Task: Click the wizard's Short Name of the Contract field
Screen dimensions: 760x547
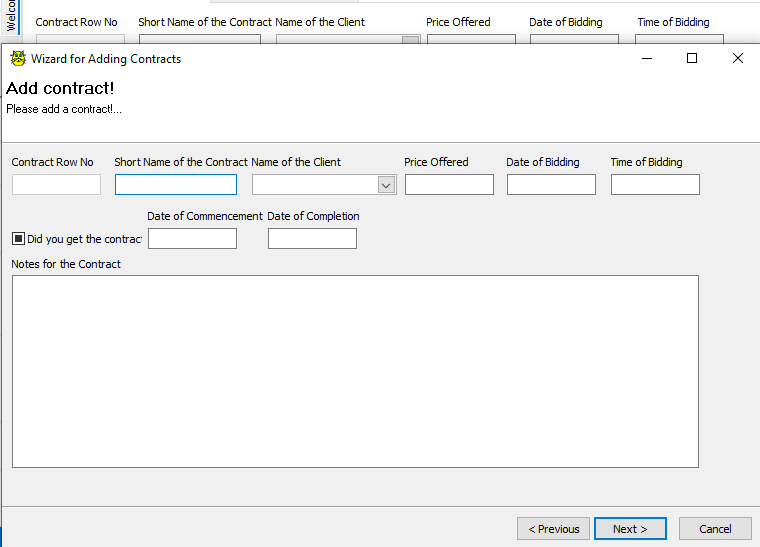Action: click(176, 185)
